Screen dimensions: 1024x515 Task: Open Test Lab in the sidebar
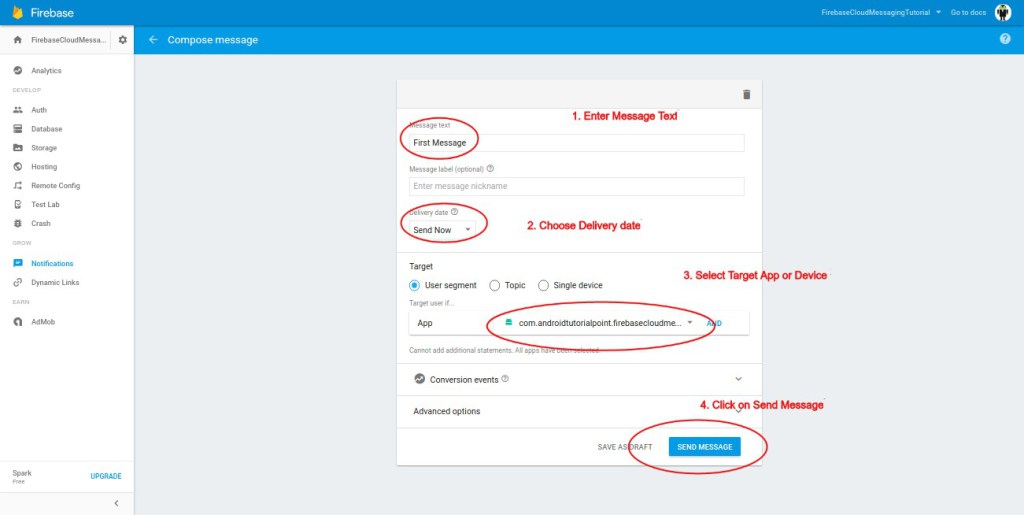point(46,204)
